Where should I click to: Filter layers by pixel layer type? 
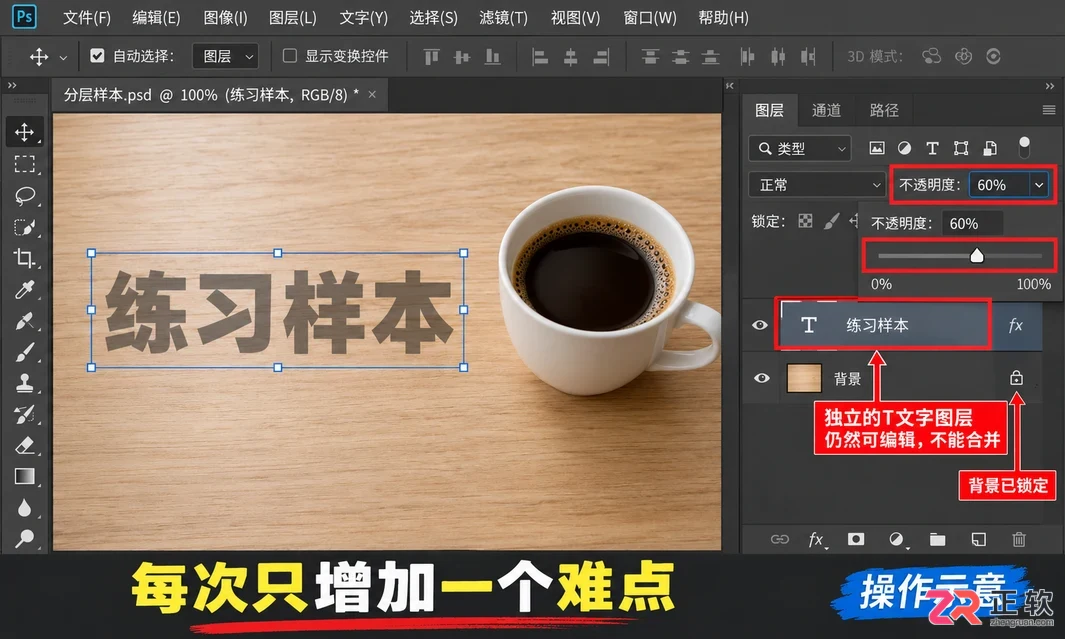877,148
